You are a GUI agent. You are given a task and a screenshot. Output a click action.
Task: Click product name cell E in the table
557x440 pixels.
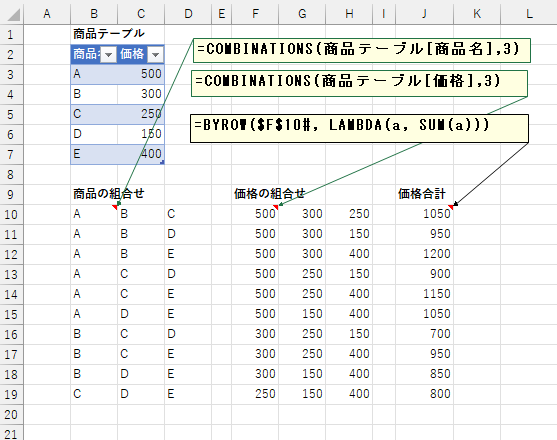(x=94, y=154)
